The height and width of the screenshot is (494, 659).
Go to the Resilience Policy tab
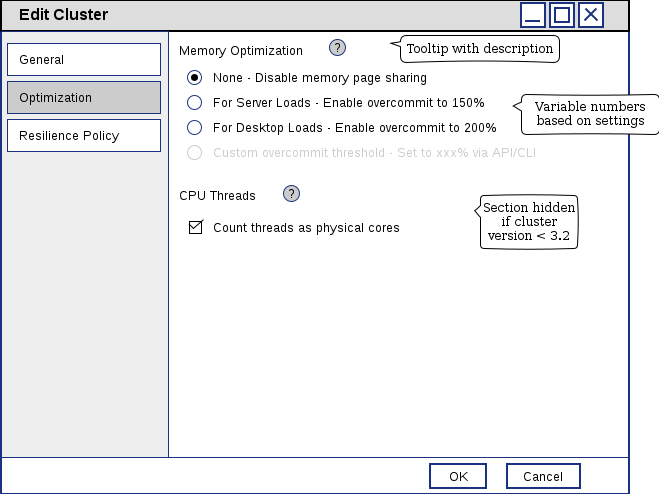84,135
